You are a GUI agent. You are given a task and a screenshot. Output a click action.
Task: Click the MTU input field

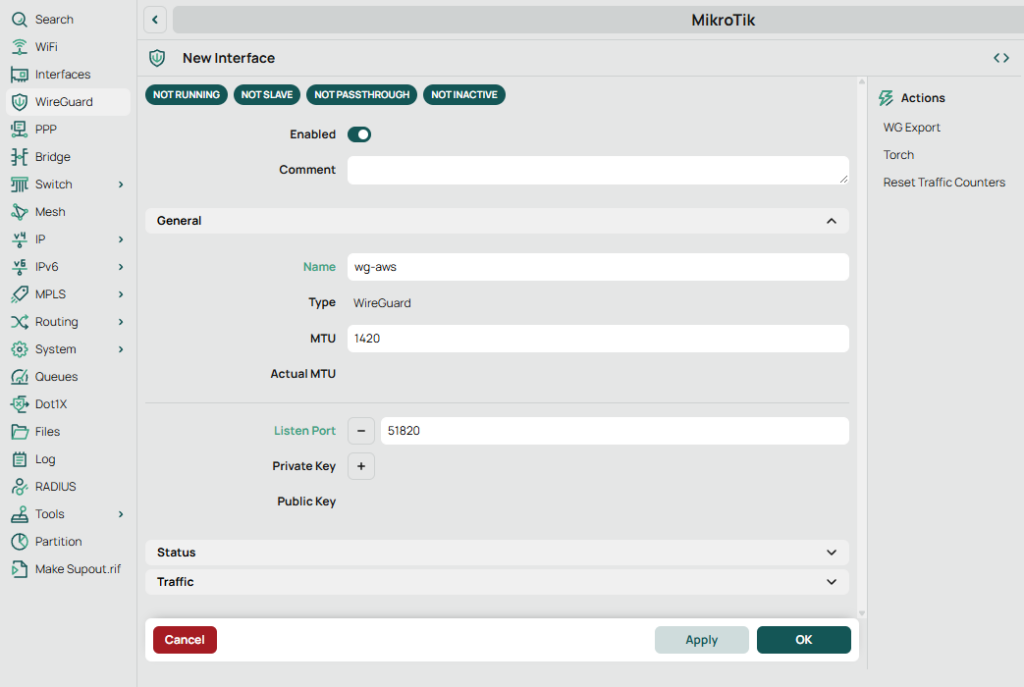[x=597, y=339]
